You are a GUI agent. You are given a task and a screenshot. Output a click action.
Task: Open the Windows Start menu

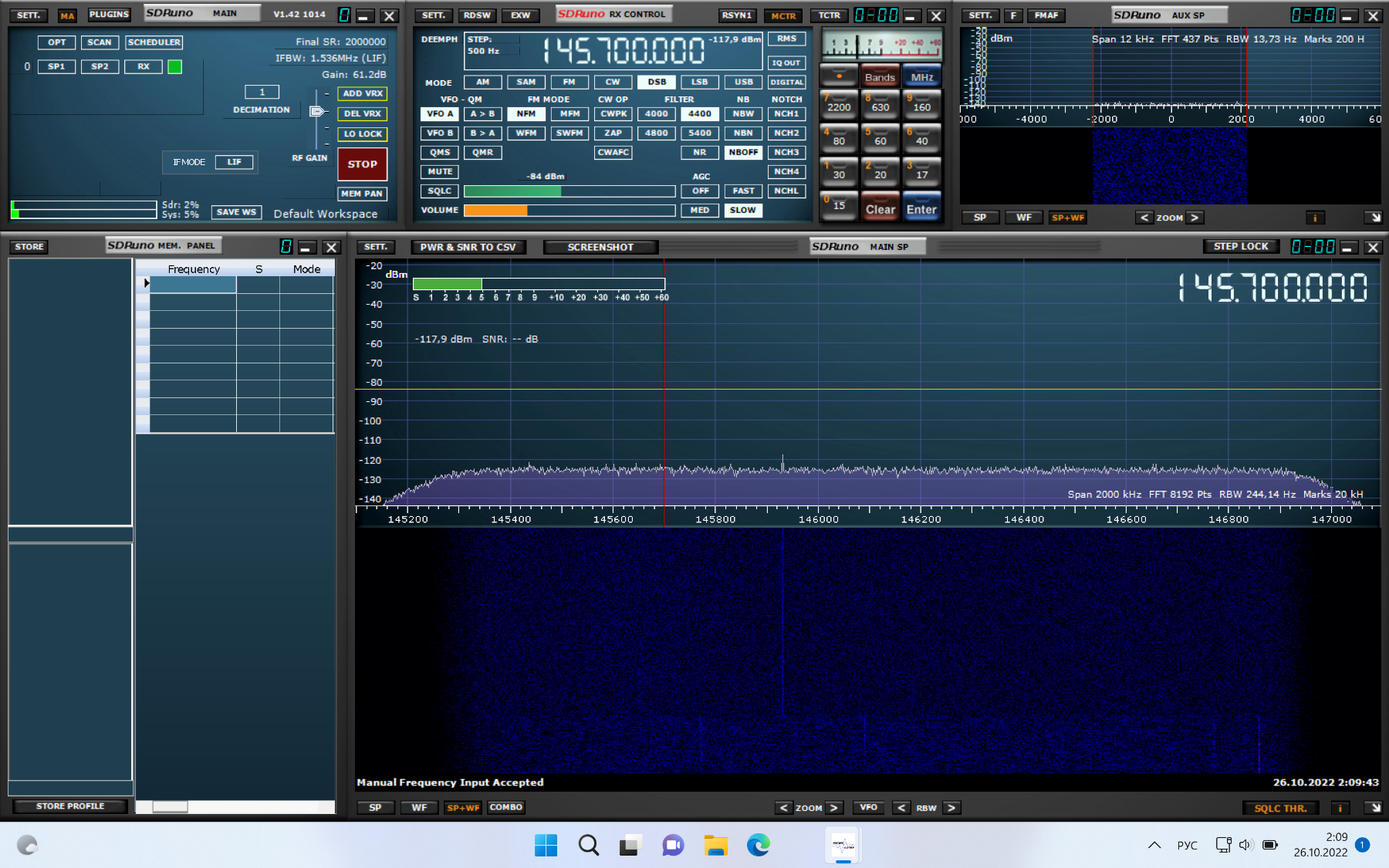546,846
